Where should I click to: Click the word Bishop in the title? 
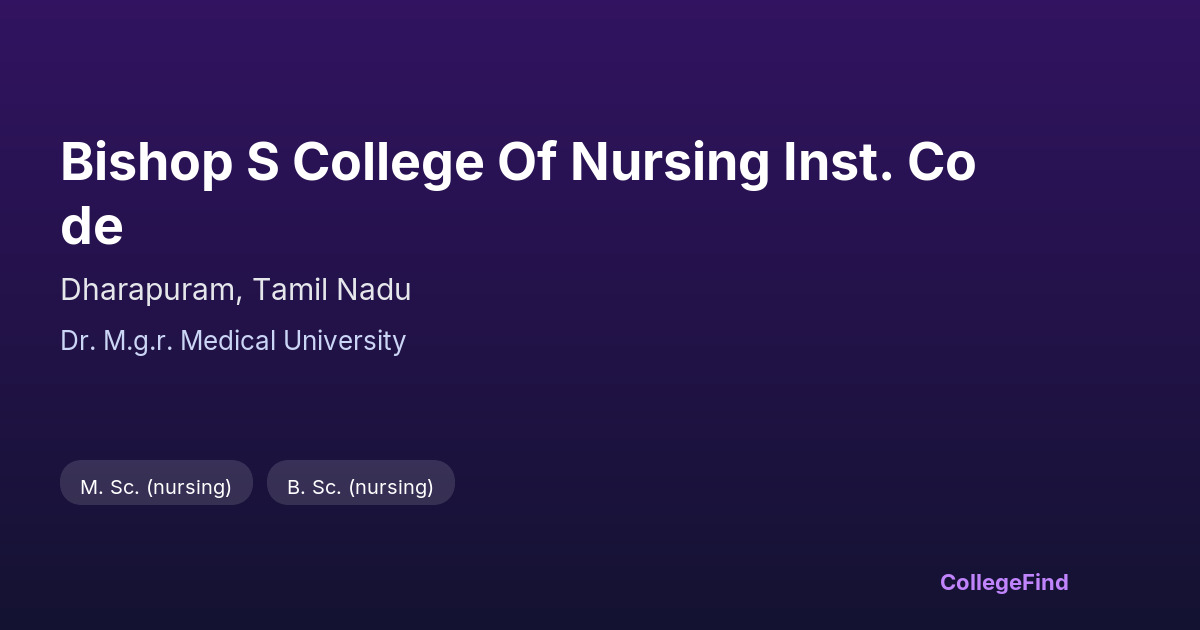tap(146, 162)
